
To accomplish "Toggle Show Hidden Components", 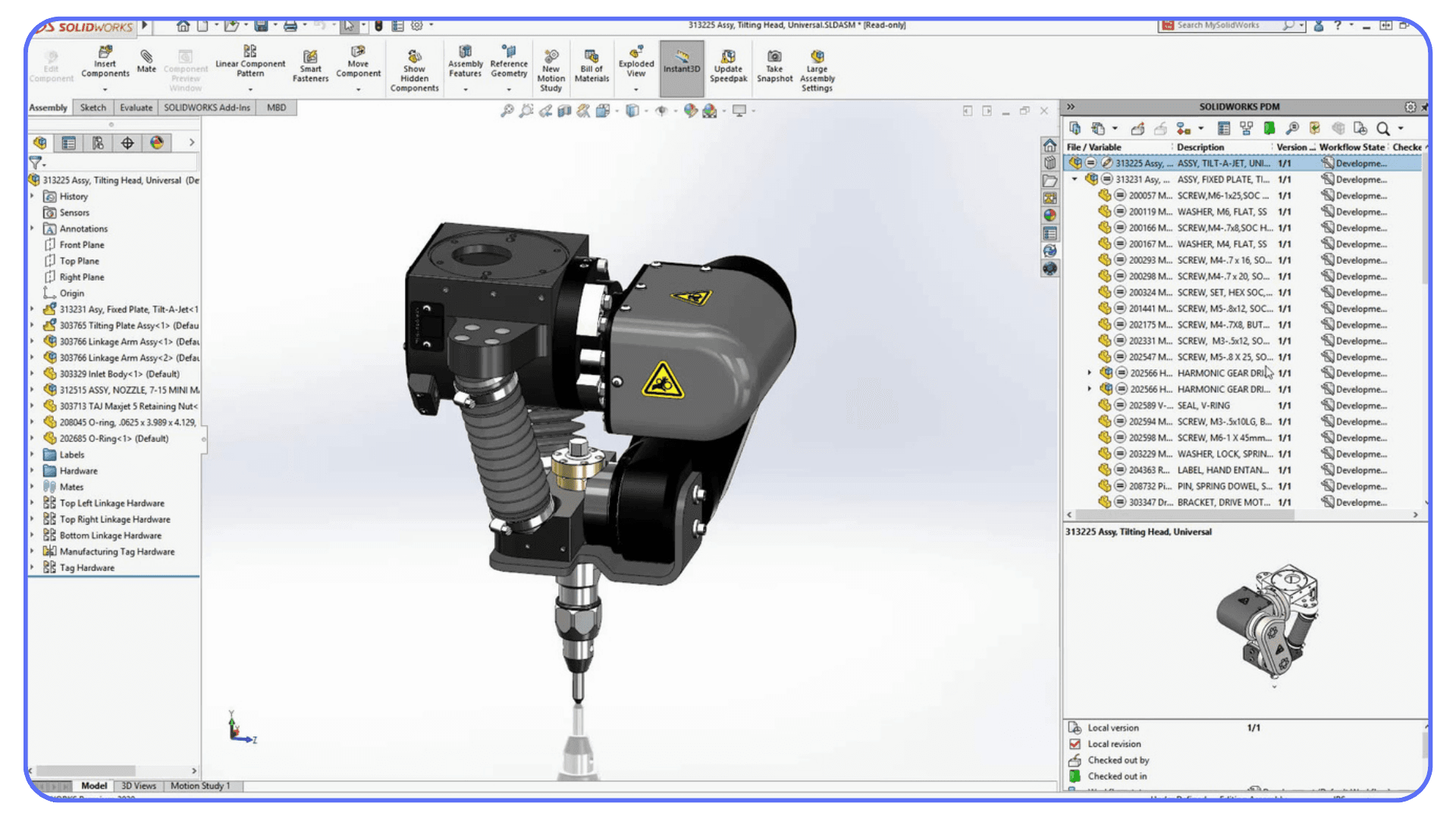I will [414, 68].
